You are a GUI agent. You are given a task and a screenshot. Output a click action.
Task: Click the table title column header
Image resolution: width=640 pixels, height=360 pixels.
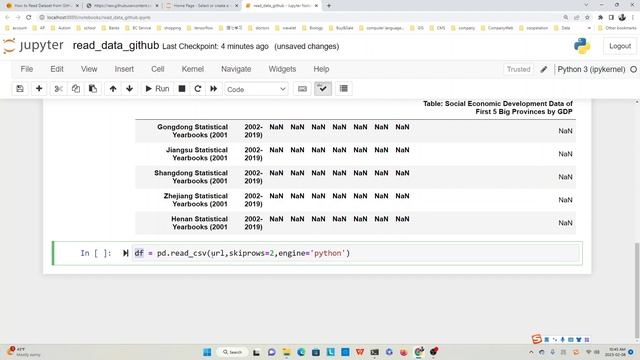pyautogui.click(x=498, y=108)
